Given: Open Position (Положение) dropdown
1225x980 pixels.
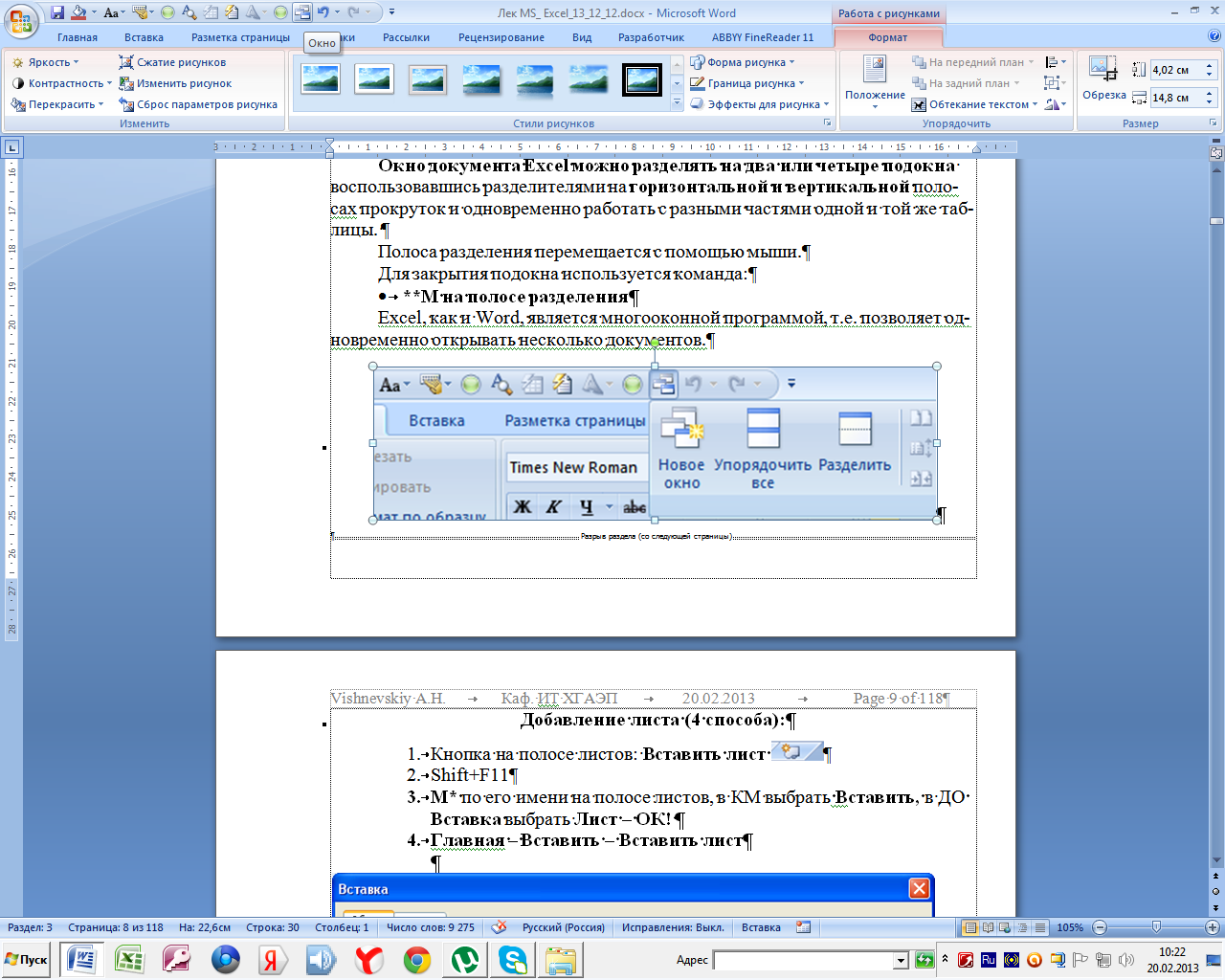Looking at the screenshot, I should point(875,82).
